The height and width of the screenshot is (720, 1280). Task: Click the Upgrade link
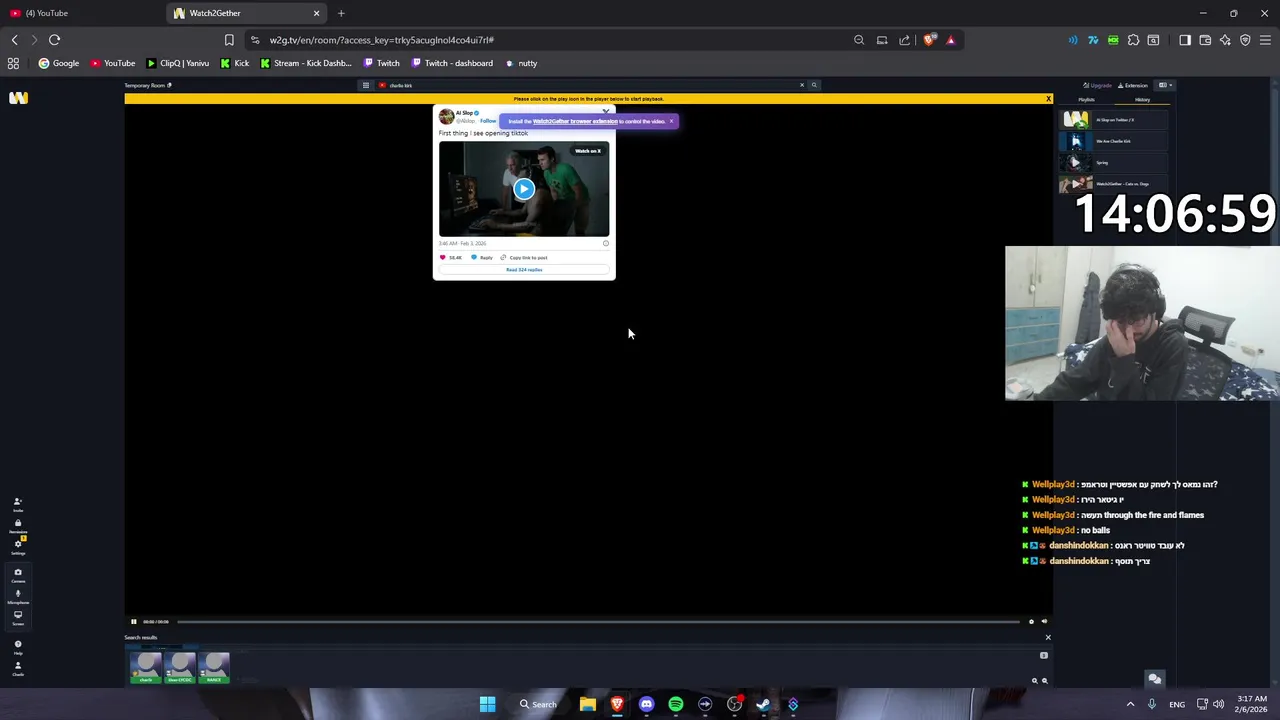[x=1098, y=85]
